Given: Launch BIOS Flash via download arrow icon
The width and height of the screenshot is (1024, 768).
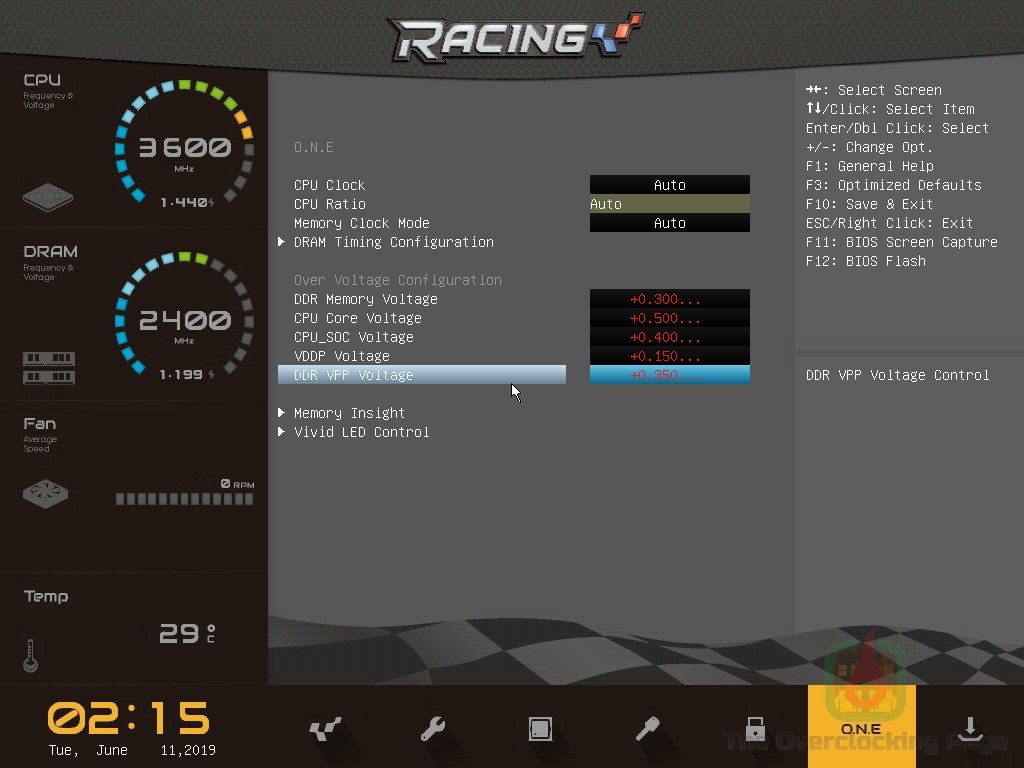Looking at the screenshot, I should click(x=969, y=729).
